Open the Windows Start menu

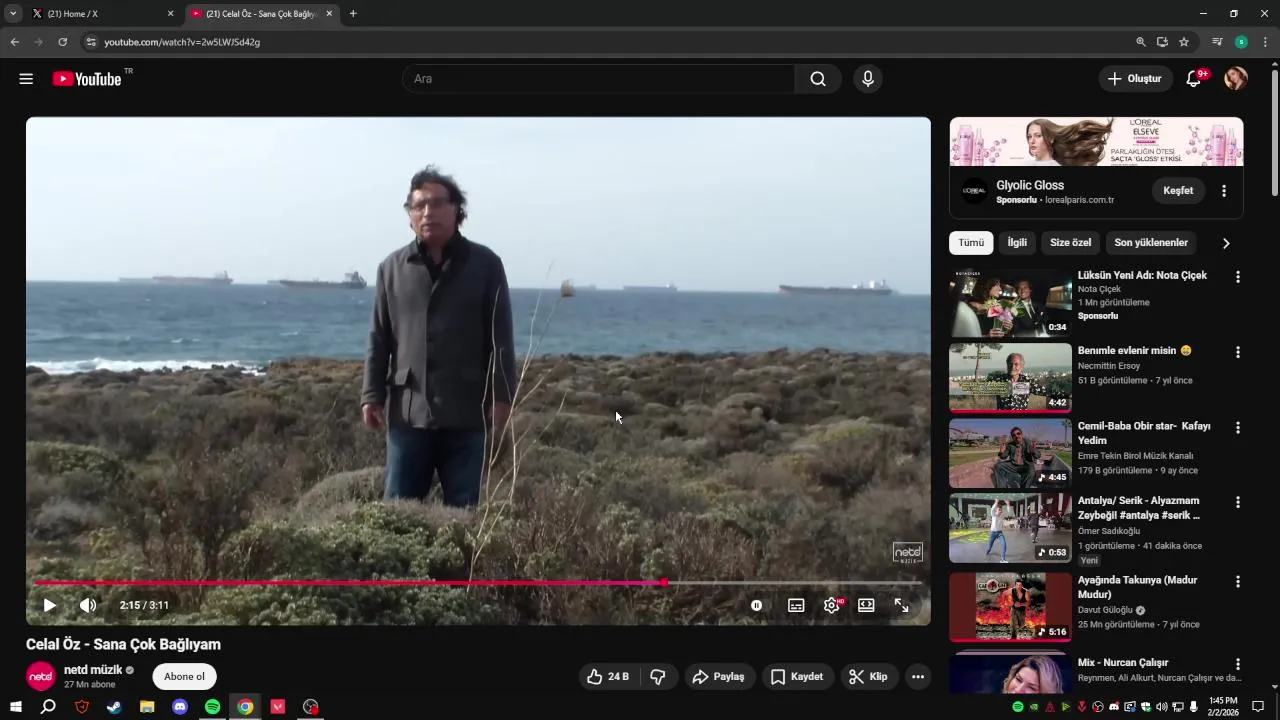point(16,707)
